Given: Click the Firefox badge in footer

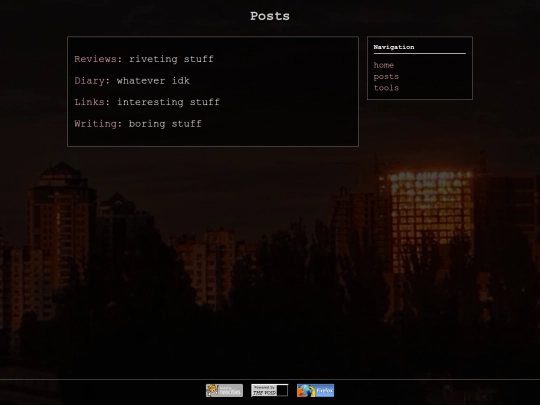Looking at the screenshot, I should pos(315,391).
